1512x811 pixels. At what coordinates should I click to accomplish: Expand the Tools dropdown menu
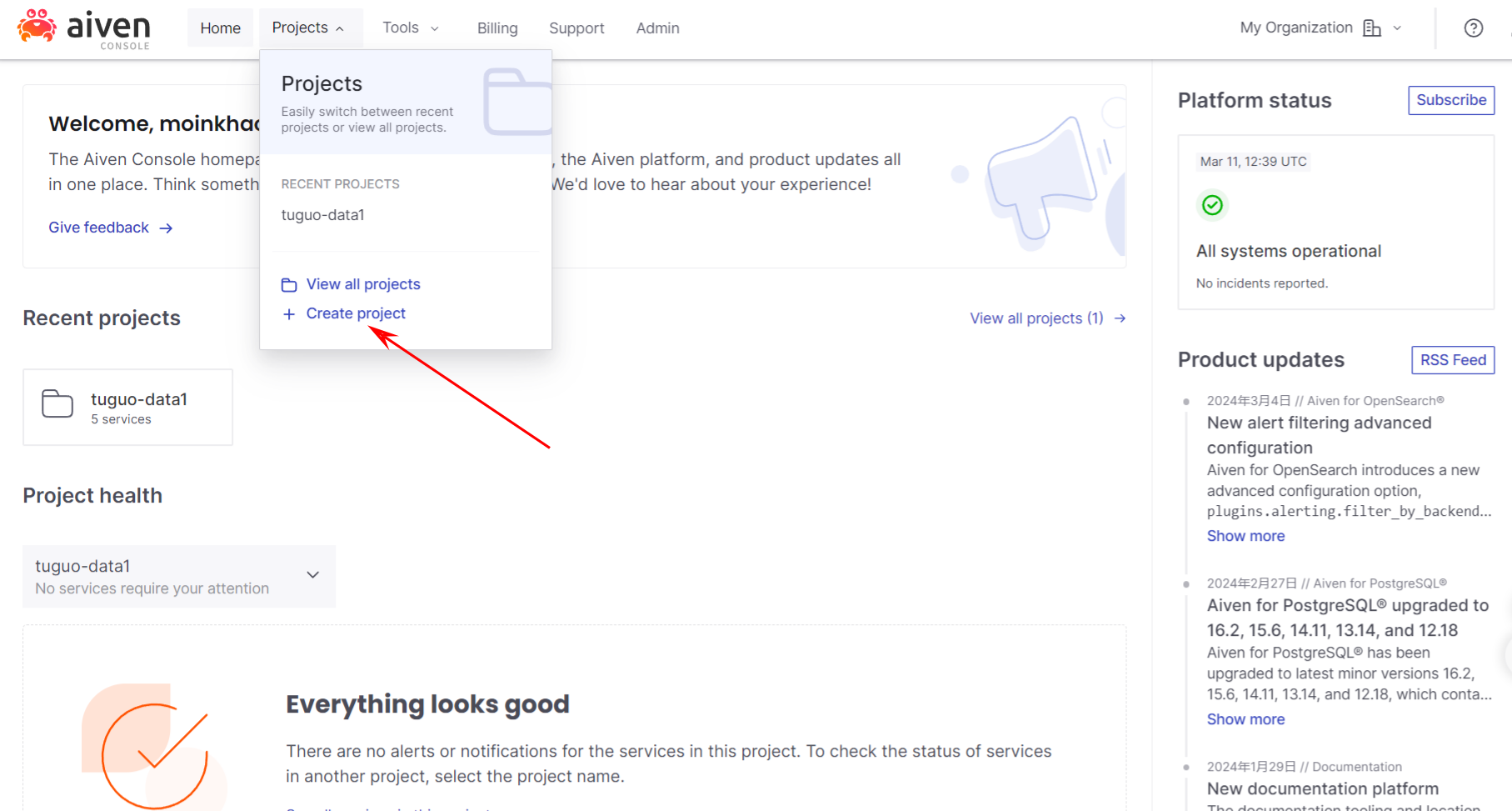click(x=410, y=28)
